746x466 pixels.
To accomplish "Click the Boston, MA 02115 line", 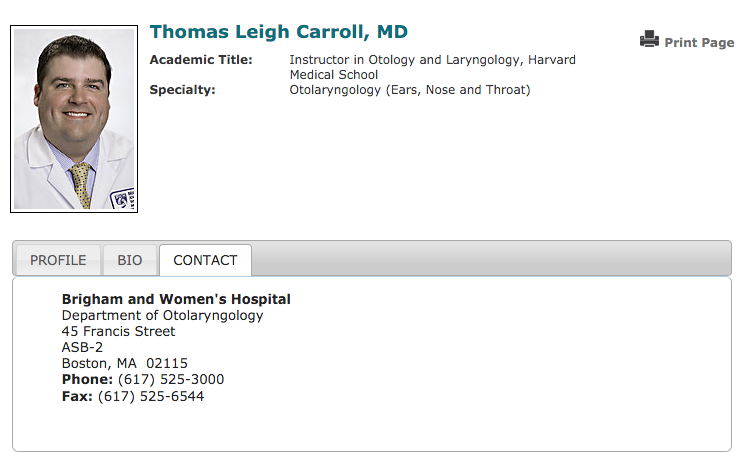I will (125, 363).
